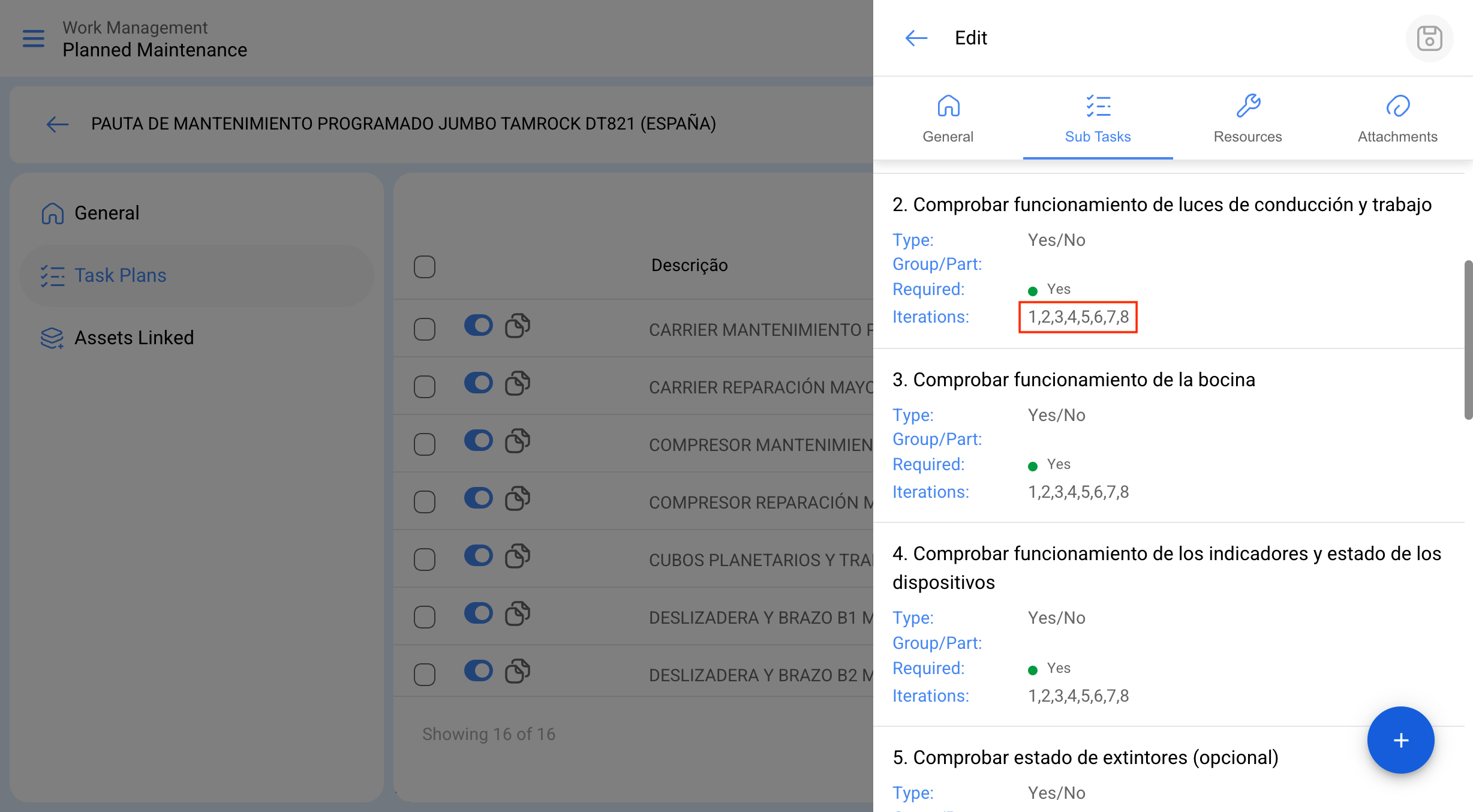Click Iterations value of sub task 2

tap(1078, 317)
